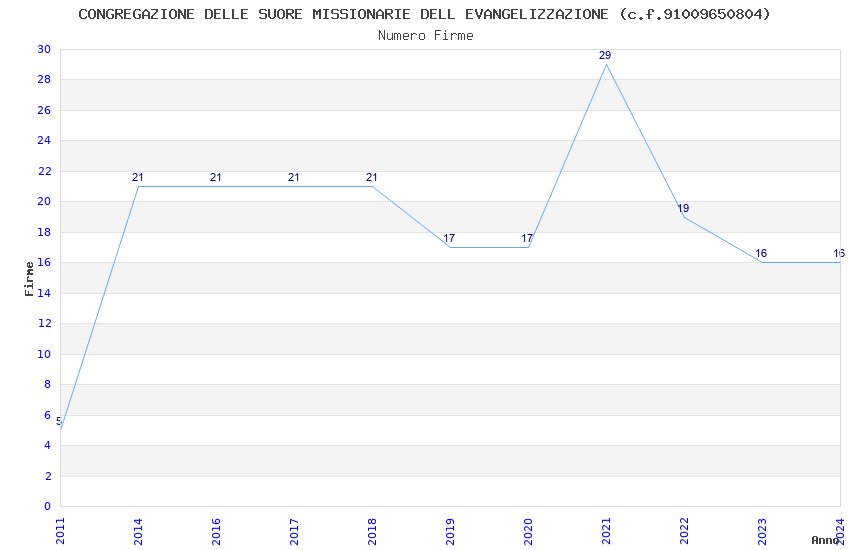Click y-axis value 10
Image resolution: width=850 pixels, height=550 pixels.
tap(44, 354)
